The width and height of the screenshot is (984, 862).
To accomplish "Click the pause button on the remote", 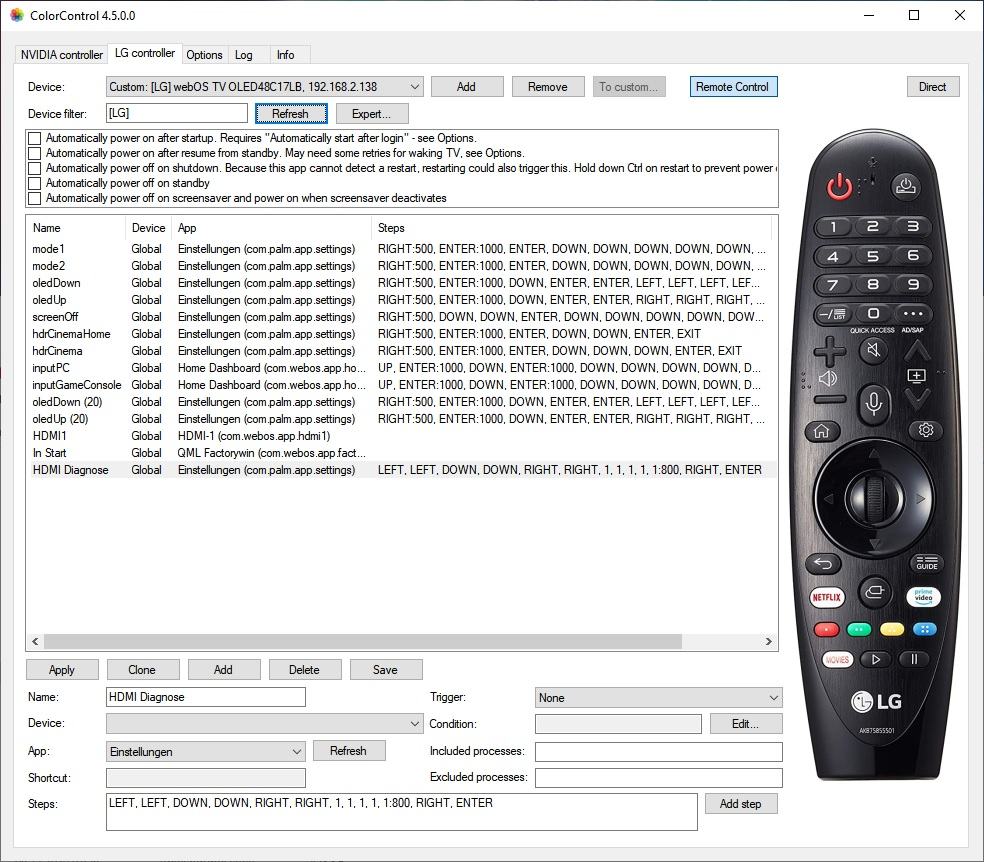I will 914,659.
